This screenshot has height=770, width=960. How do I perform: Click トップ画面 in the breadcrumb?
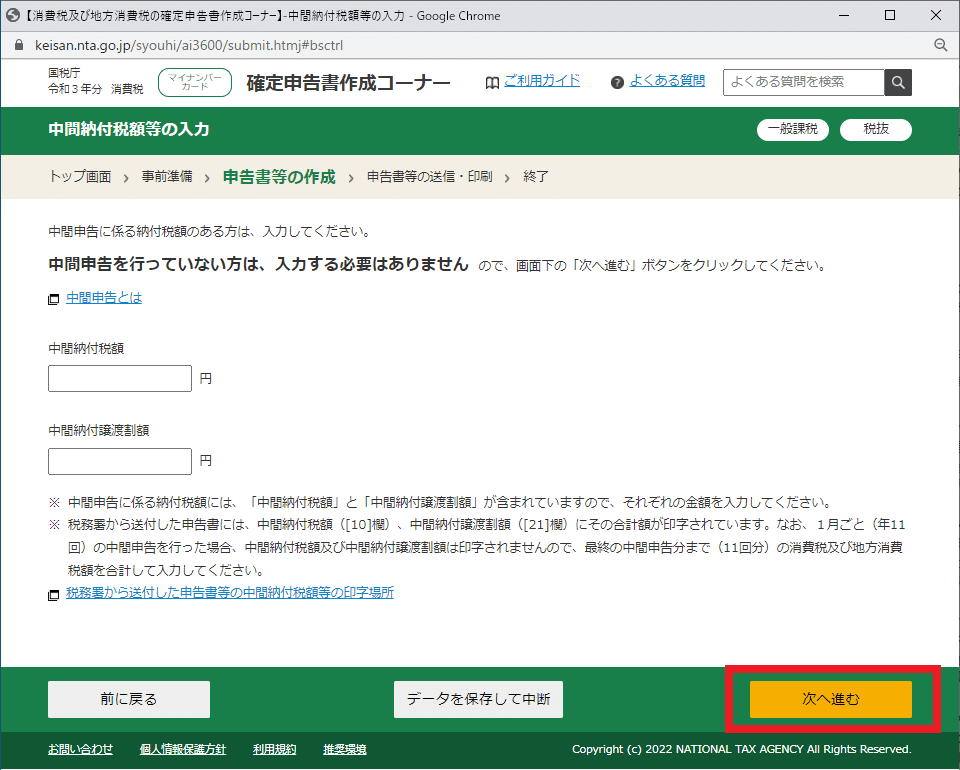pos(80,177)
